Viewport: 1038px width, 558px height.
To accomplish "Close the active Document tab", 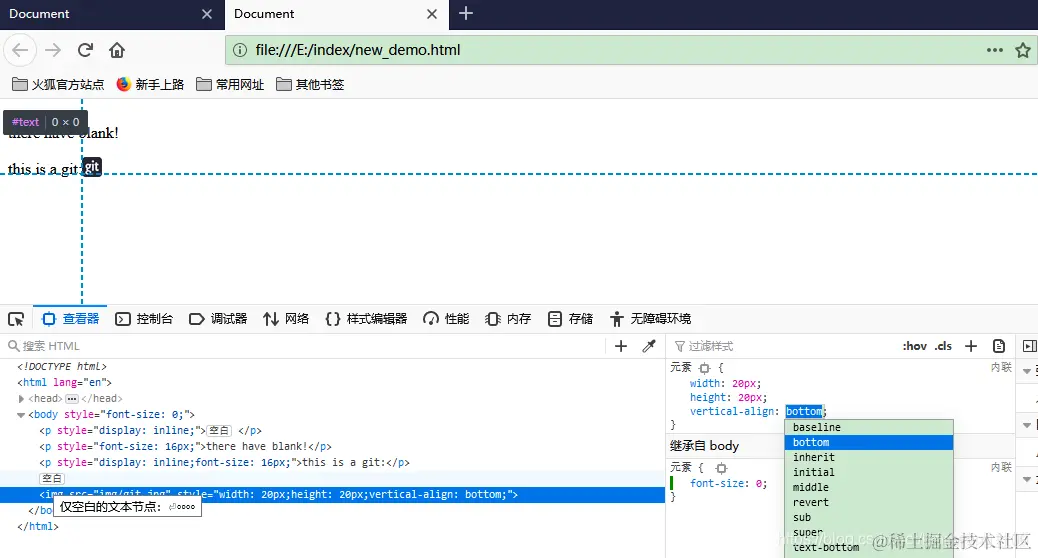I will click(x=432, y=14).
